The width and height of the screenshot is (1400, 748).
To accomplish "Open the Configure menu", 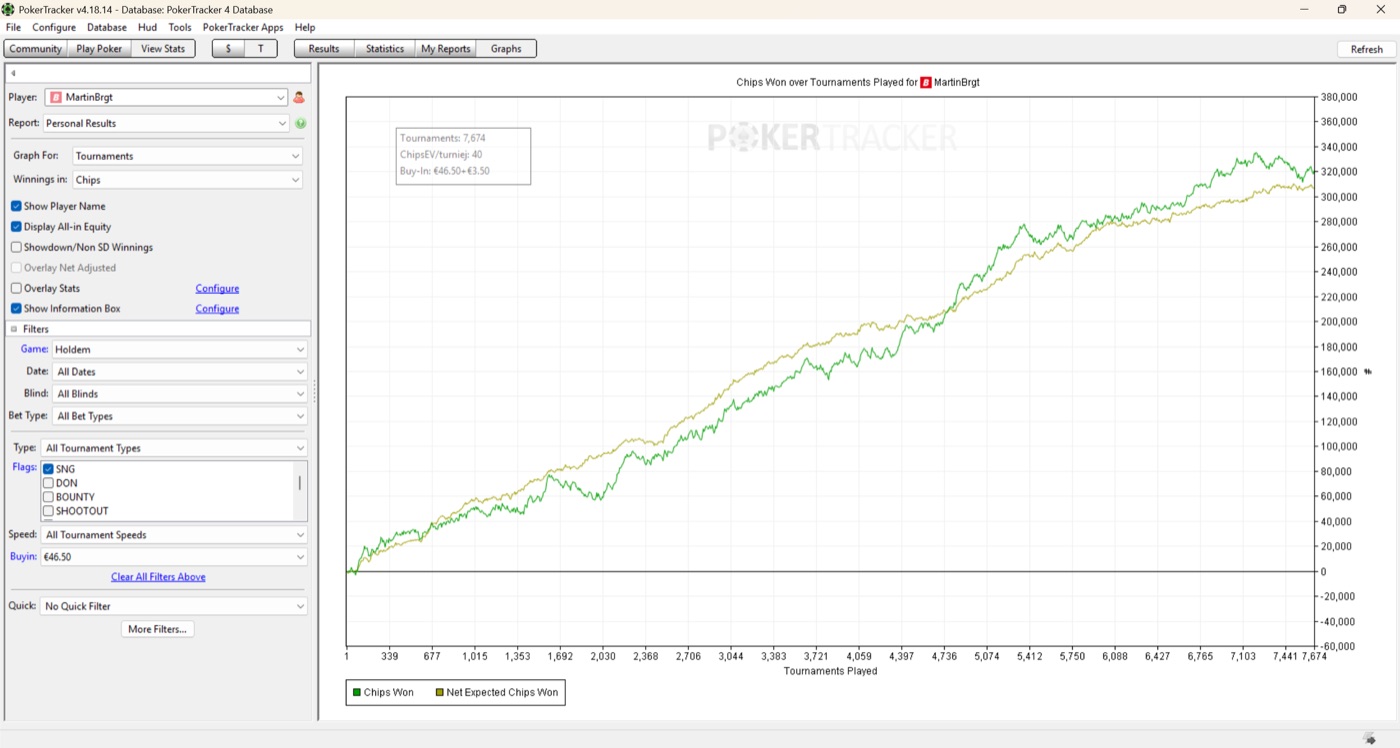I will click(x=54, y=27).
